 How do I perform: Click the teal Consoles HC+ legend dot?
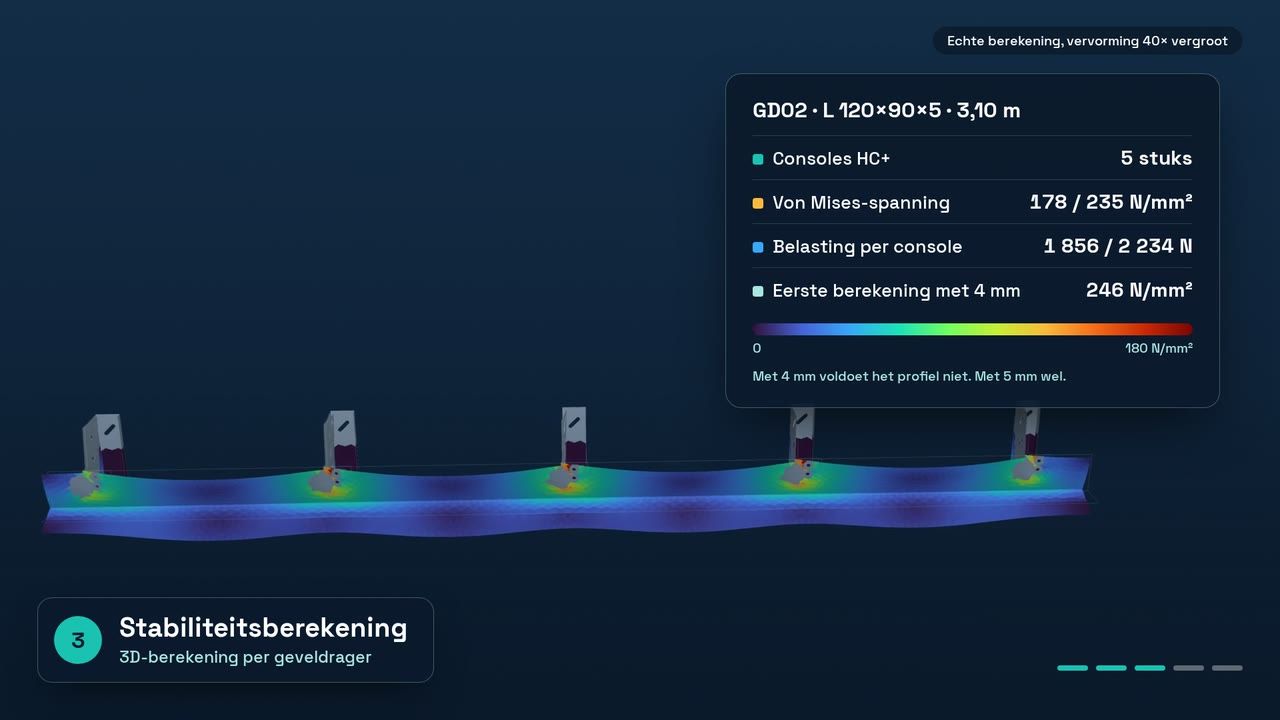click(758, 159)
